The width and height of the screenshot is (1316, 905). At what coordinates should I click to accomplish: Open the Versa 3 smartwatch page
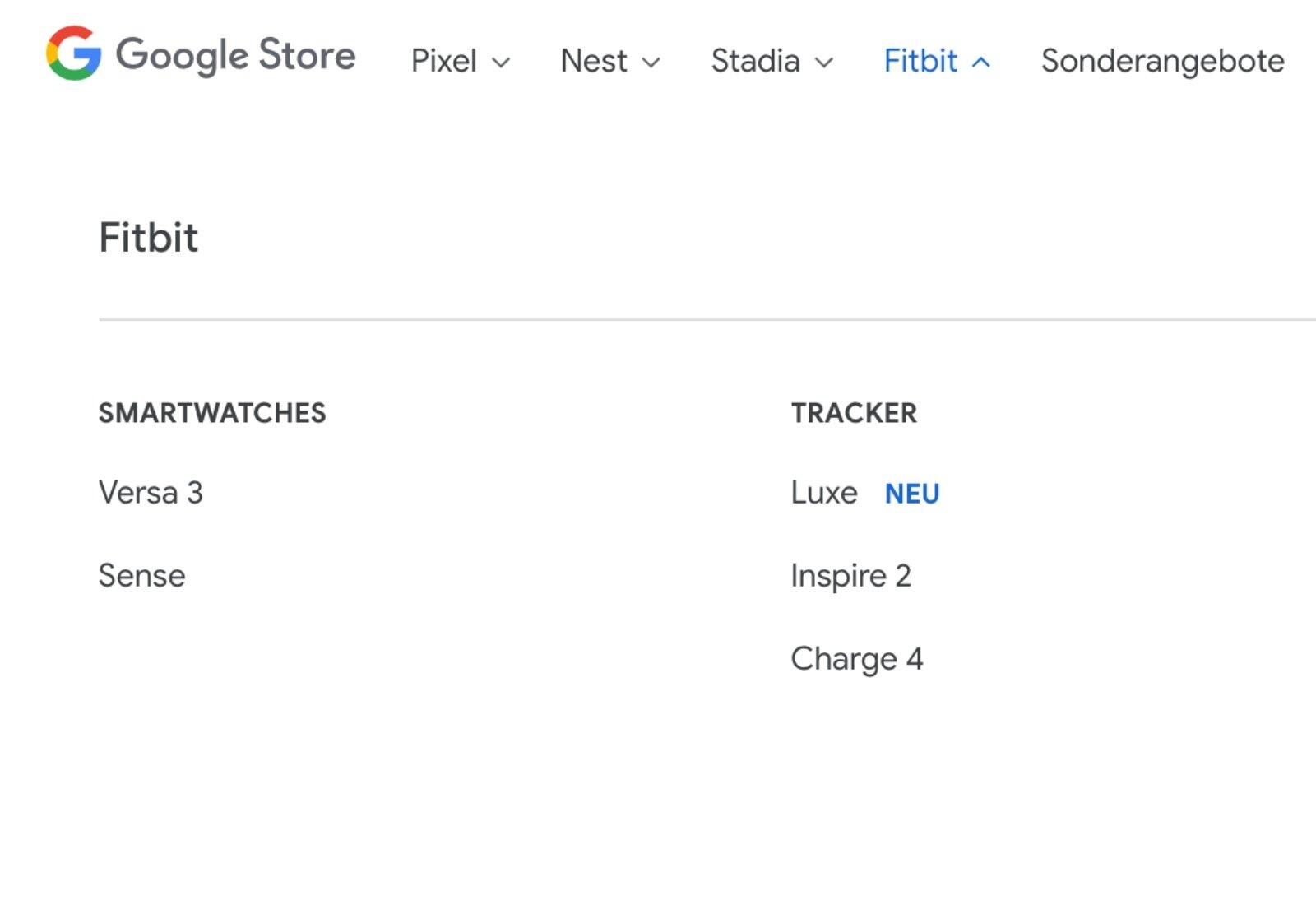pos(151,493)
